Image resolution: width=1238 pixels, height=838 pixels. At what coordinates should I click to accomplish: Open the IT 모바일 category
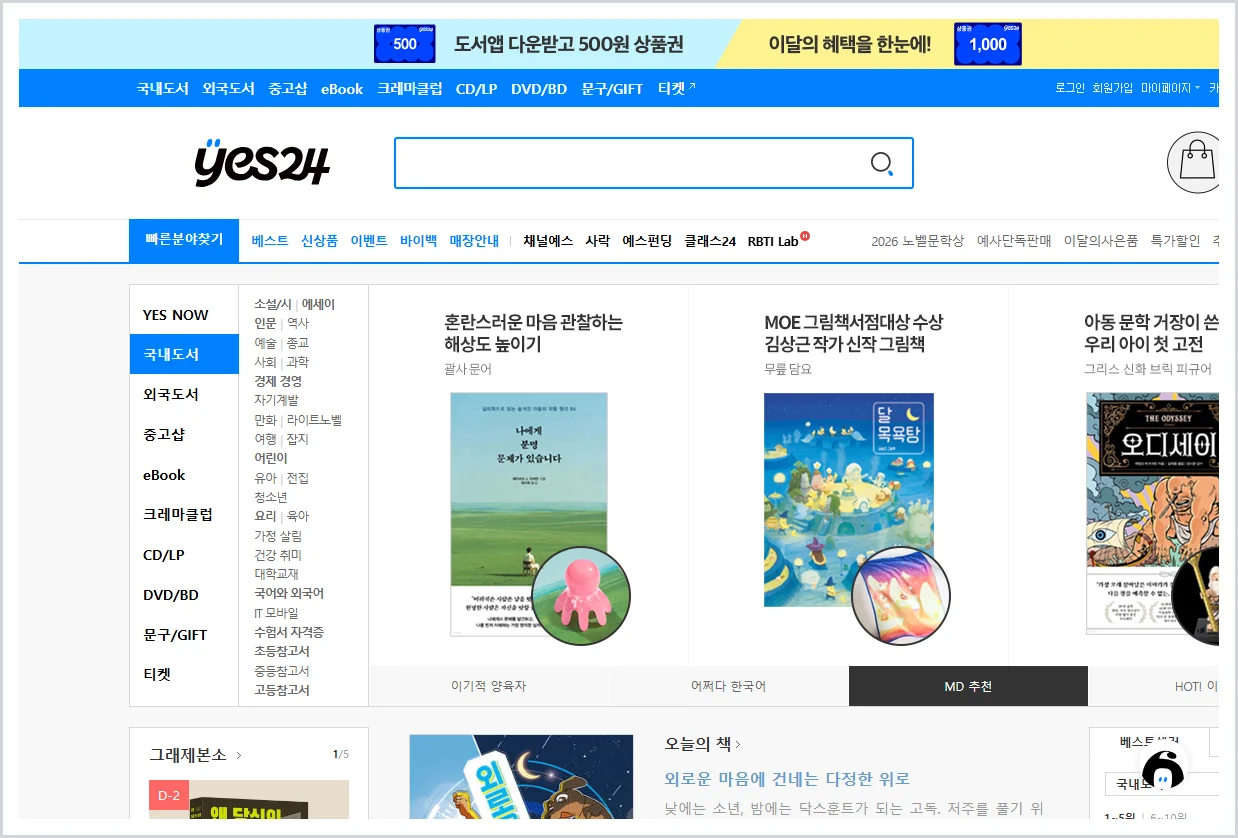click(276, 613)
